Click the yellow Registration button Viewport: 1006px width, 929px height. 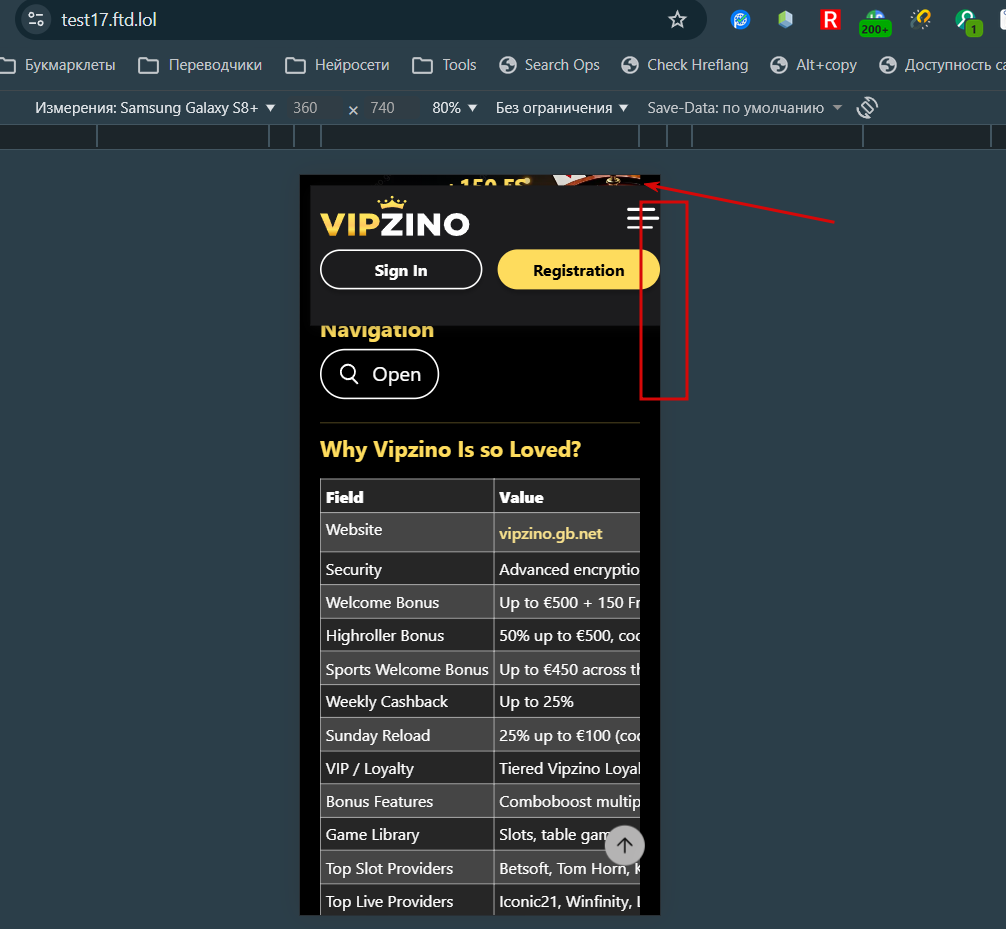pos(578,270)
